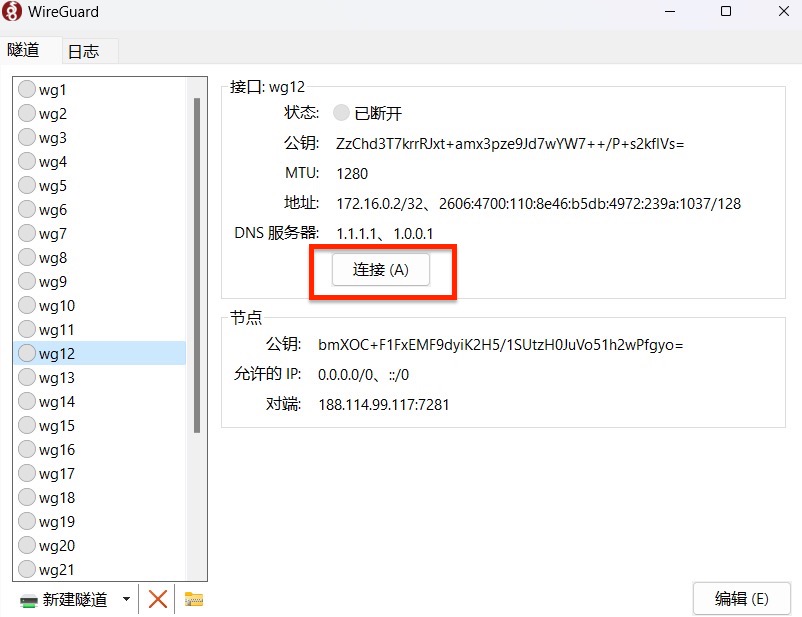Open the 新建隧道 dropdown arrow
802x617 pixels.
[x=126, y=600]
